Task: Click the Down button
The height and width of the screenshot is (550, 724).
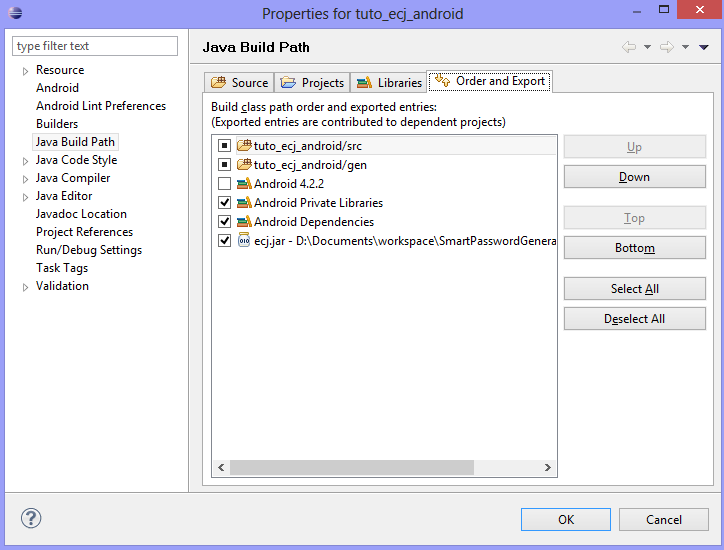Action: point(634,177)
